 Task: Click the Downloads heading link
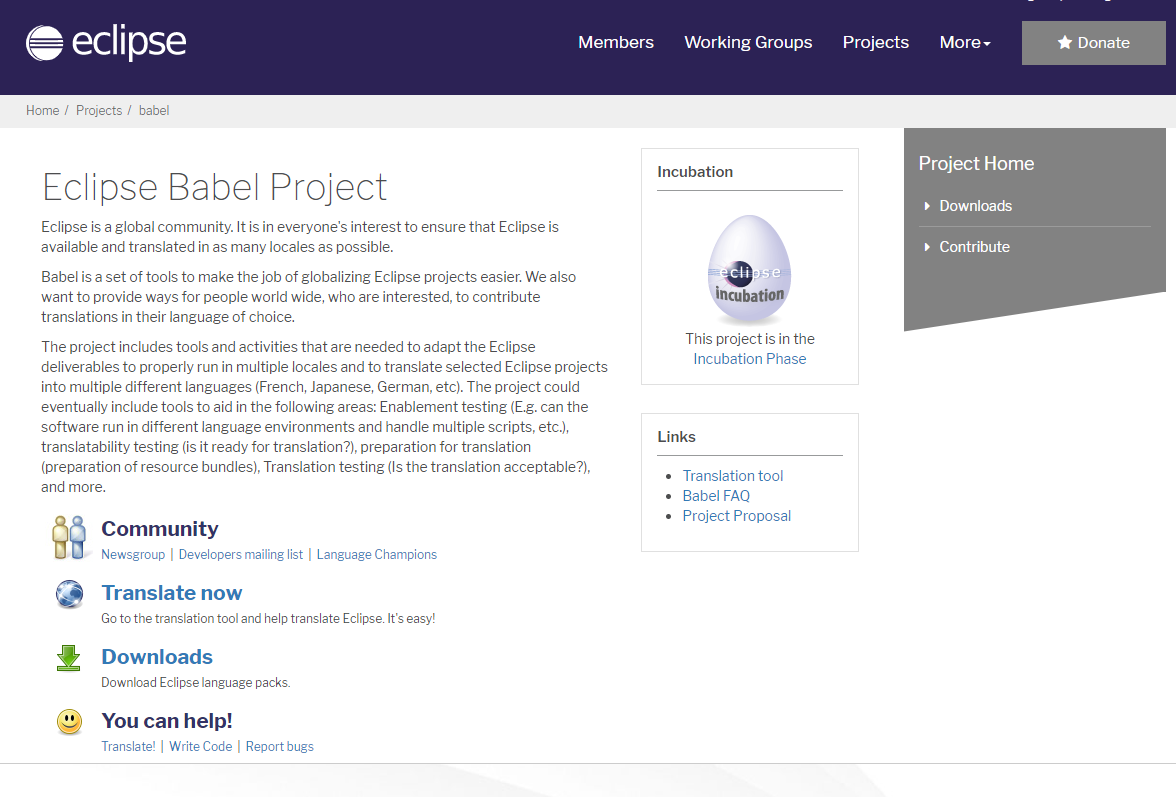157,657
